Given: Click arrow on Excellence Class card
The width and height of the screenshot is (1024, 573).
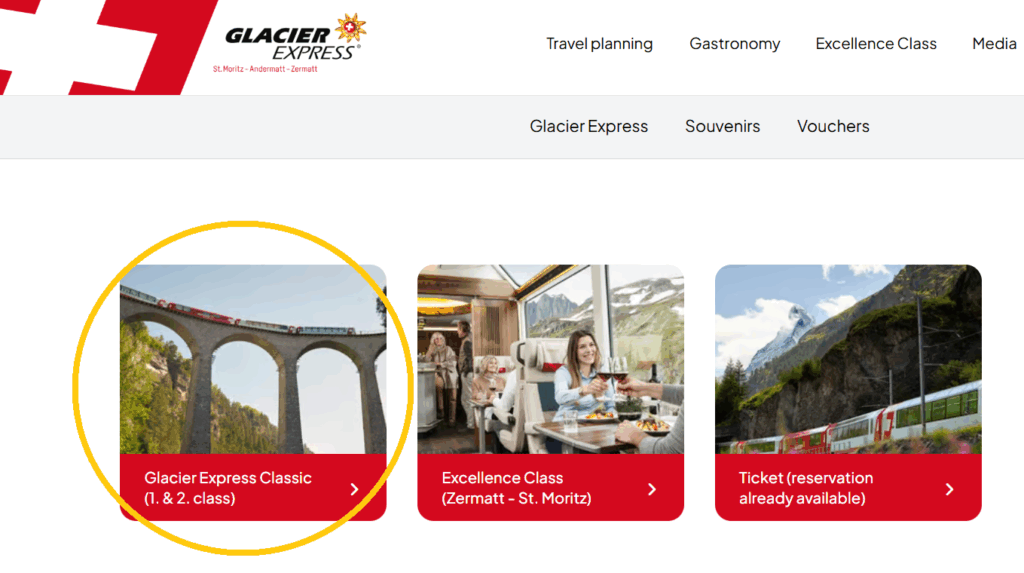Looking at the screenshot, I should [652, 489].
